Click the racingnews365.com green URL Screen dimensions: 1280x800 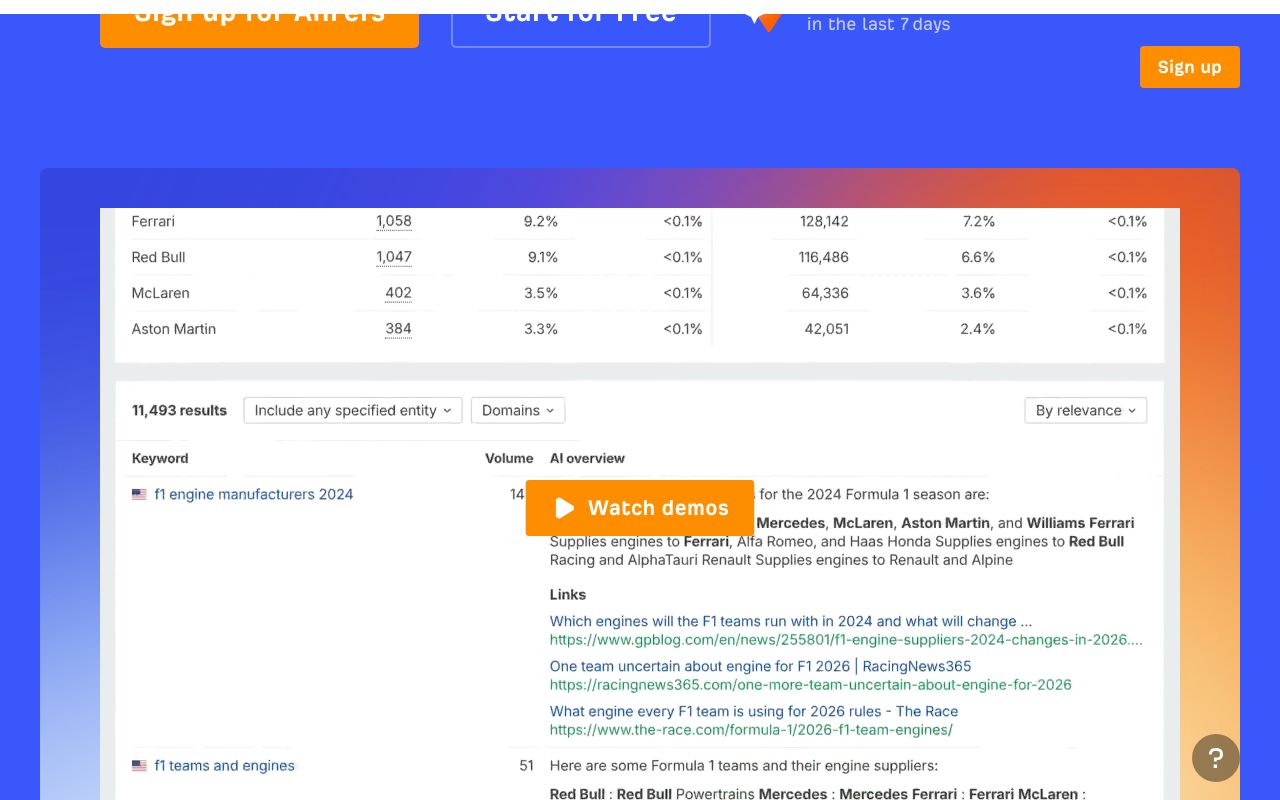click(x=811, y=685)
